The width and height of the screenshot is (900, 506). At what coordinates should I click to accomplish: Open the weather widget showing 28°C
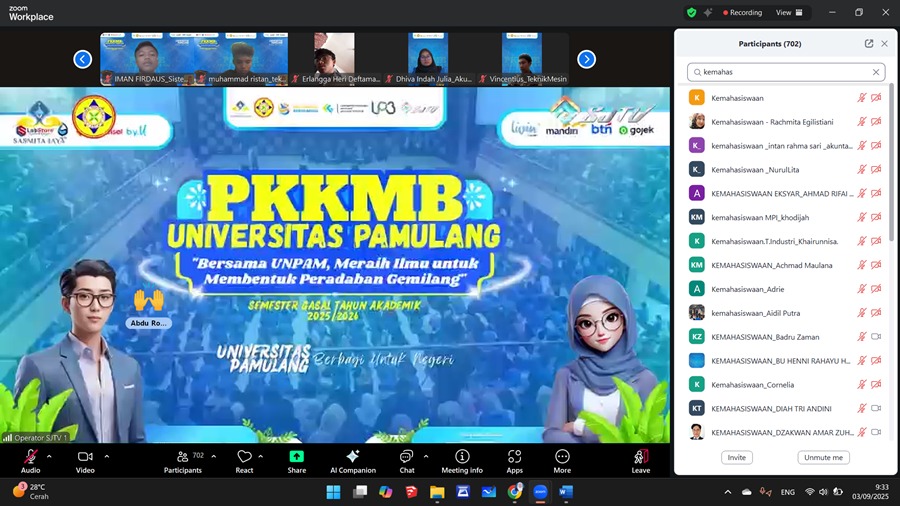(x=30, y=492)
